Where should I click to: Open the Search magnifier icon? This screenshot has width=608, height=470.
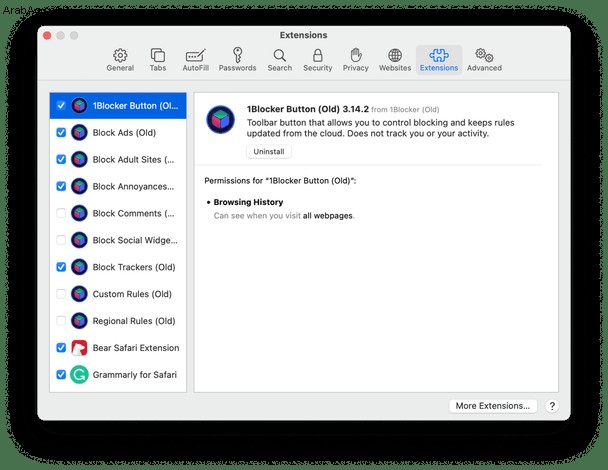point(280,55)
